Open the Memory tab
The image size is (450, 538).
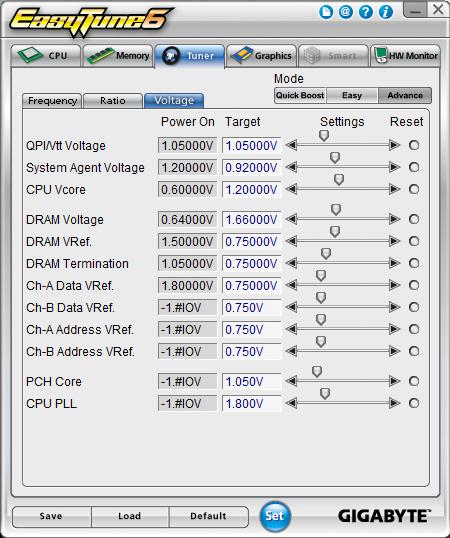click(x=118, y=56)
